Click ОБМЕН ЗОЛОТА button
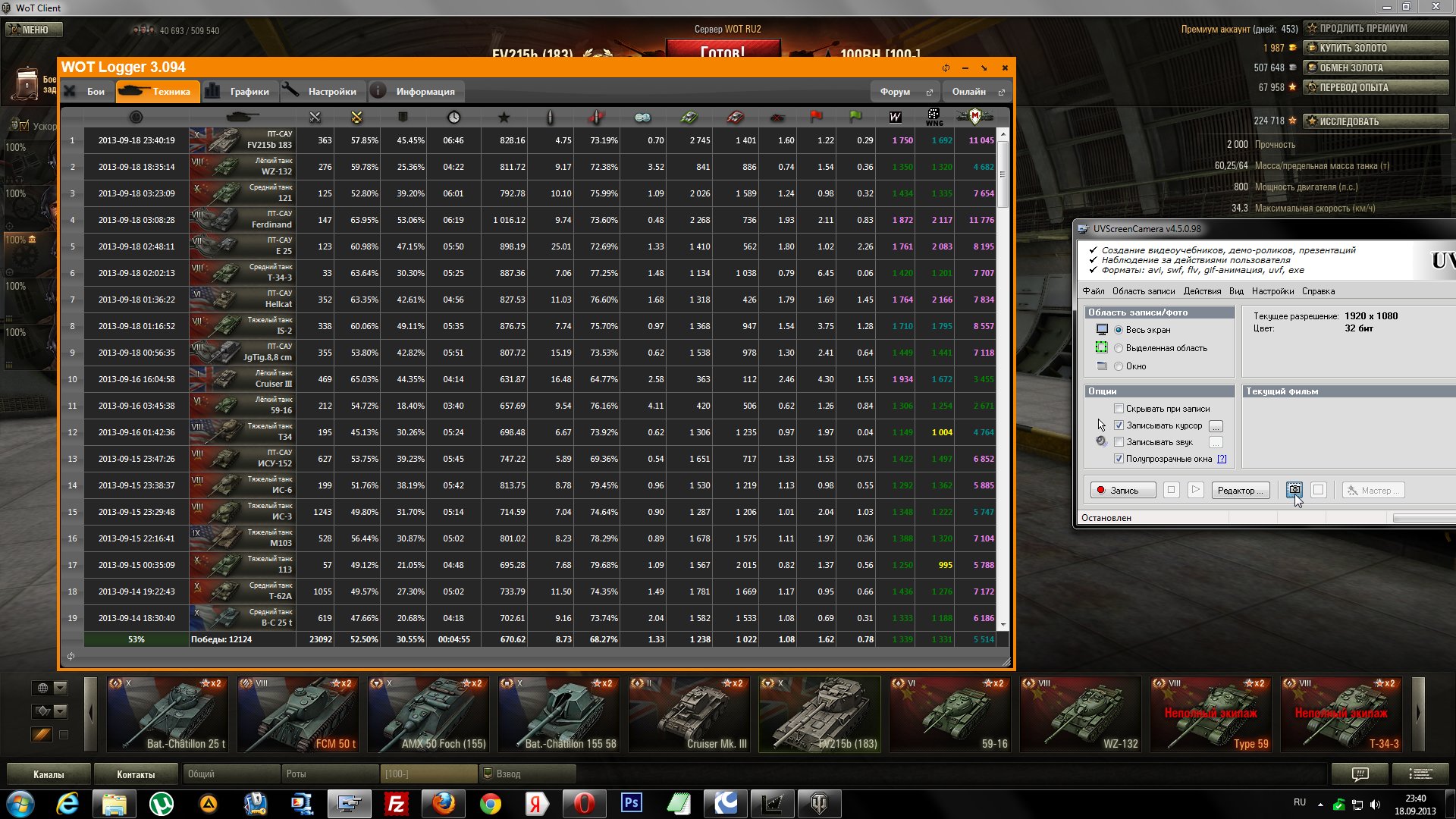This screenshot has height=819, width=1456. [x=1376, y=67]
